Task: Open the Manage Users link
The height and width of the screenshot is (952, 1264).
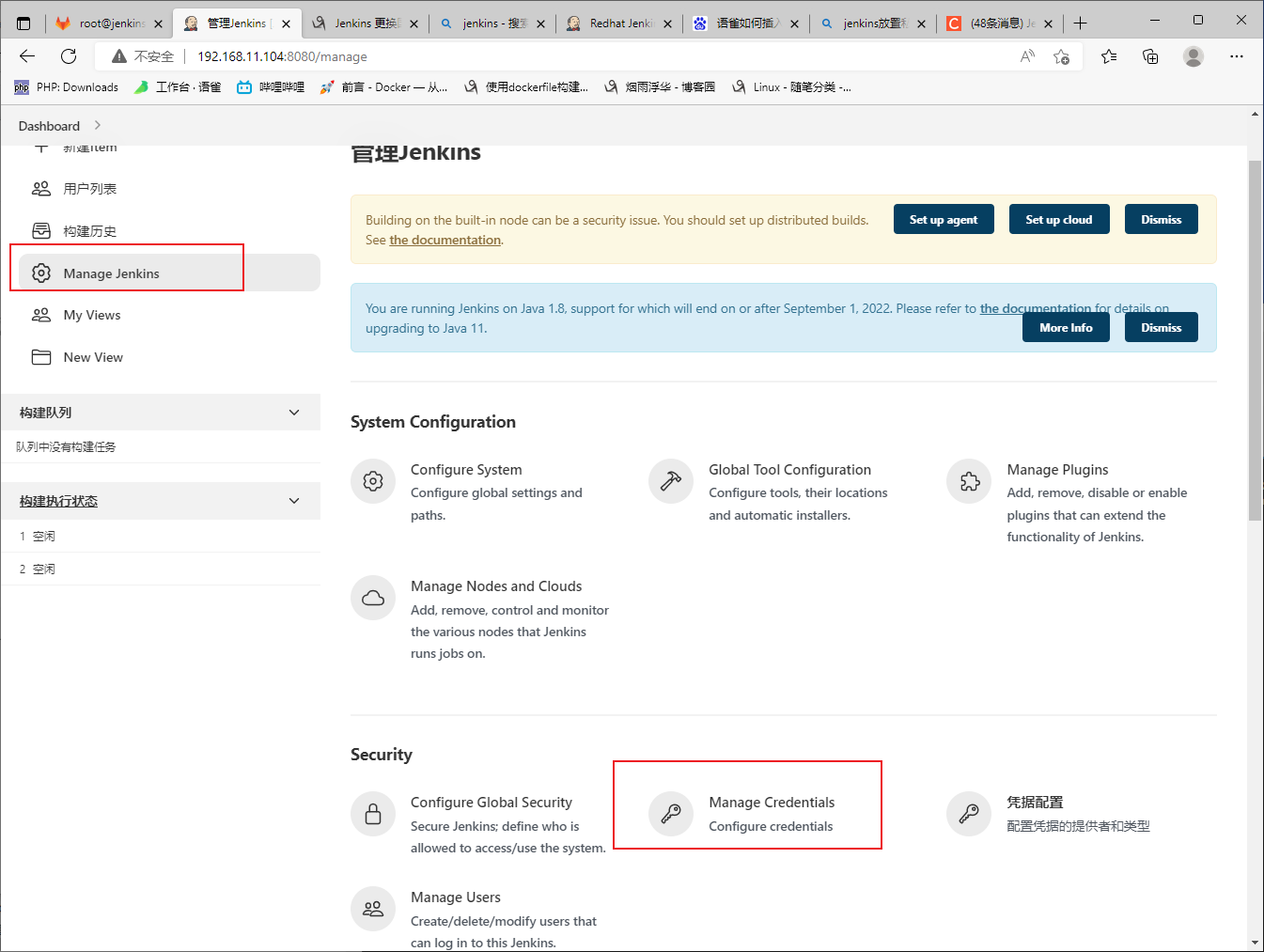Action: (x=456, y=897)
